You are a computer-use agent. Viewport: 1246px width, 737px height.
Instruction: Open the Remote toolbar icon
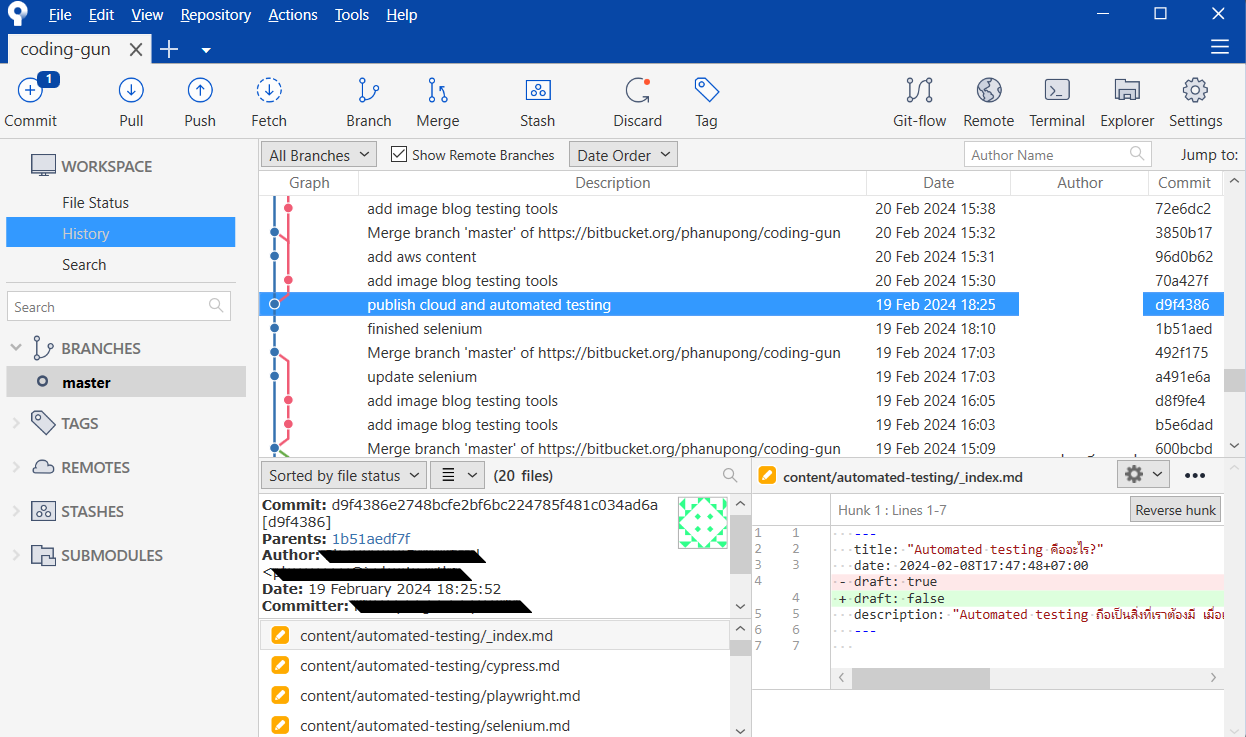[x=989, y=101]
